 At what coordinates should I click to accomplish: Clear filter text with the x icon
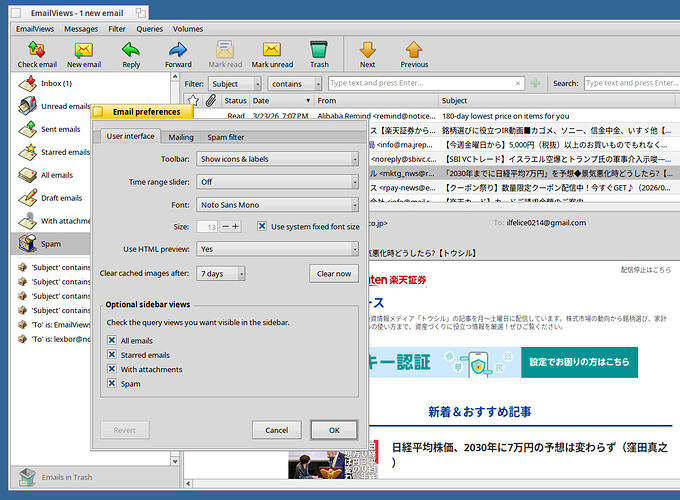click(517, 83)
